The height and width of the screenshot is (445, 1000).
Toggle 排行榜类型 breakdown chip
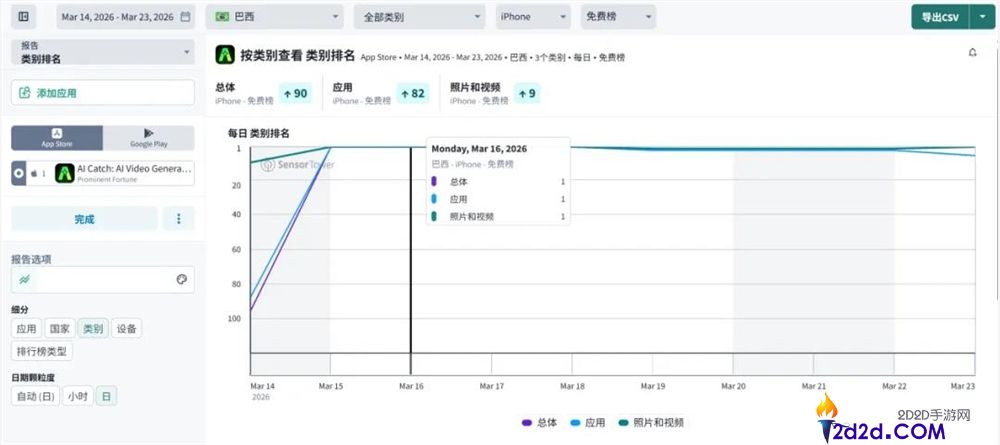[43, 351]
